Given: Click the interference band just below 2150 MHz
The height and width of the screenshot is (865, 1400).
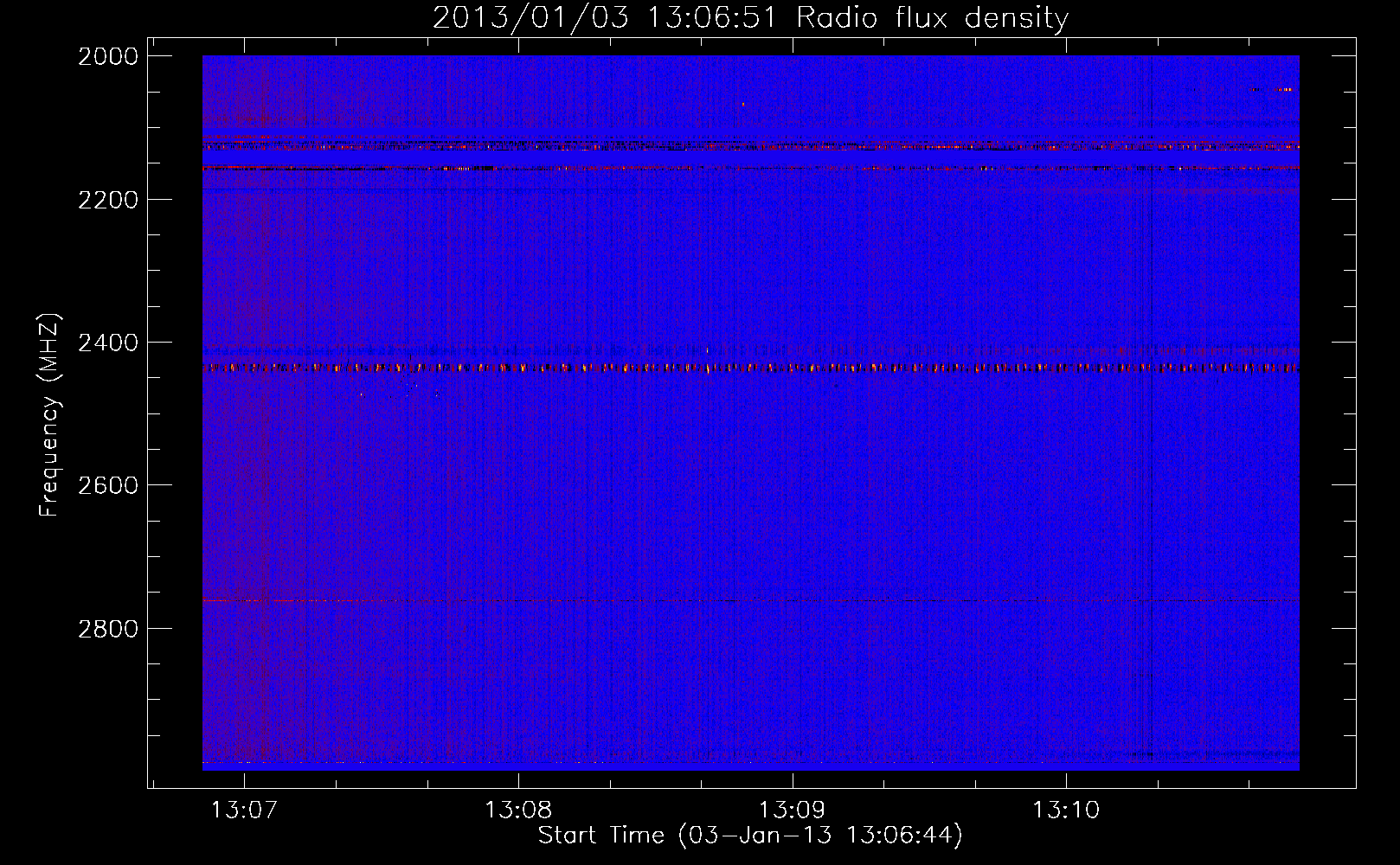Looking at the screenshot, I should 750,168.
